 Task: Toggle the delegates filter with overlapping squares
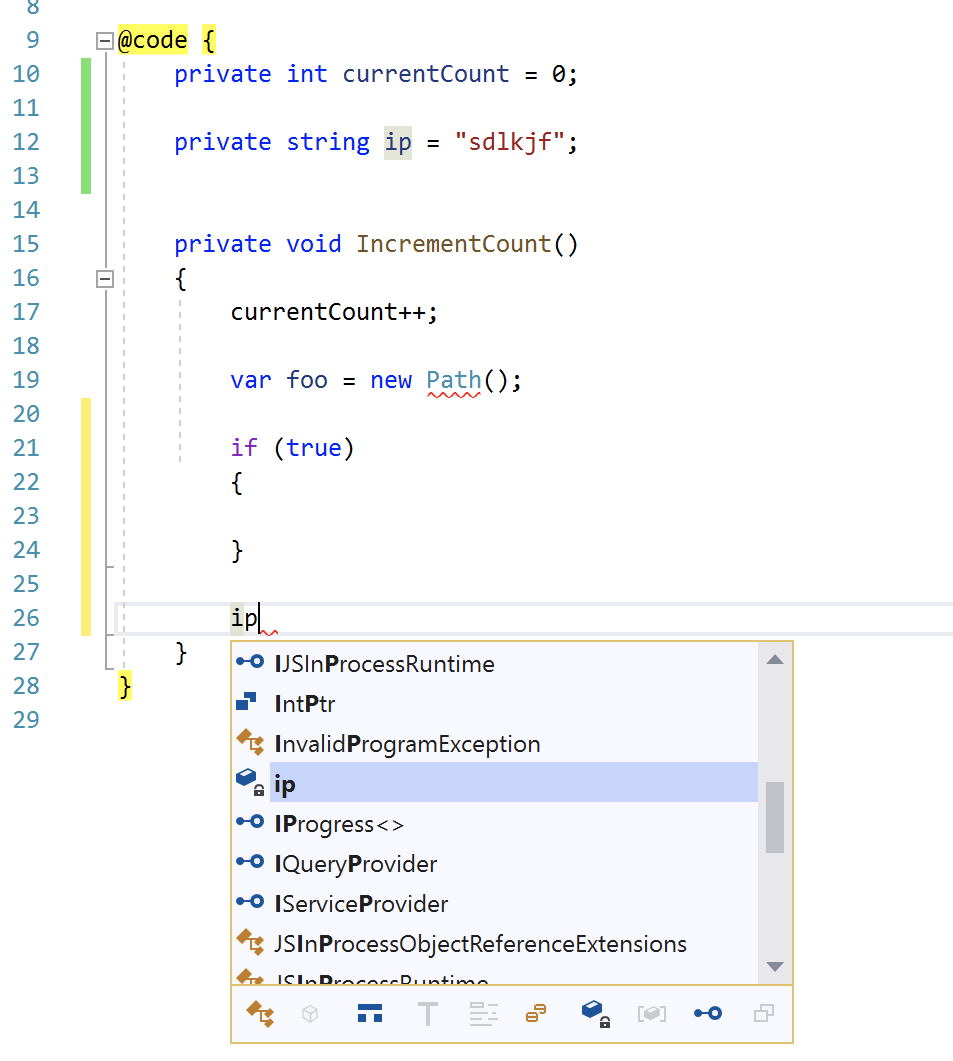pyautogui.click(x=763, y=1013)
